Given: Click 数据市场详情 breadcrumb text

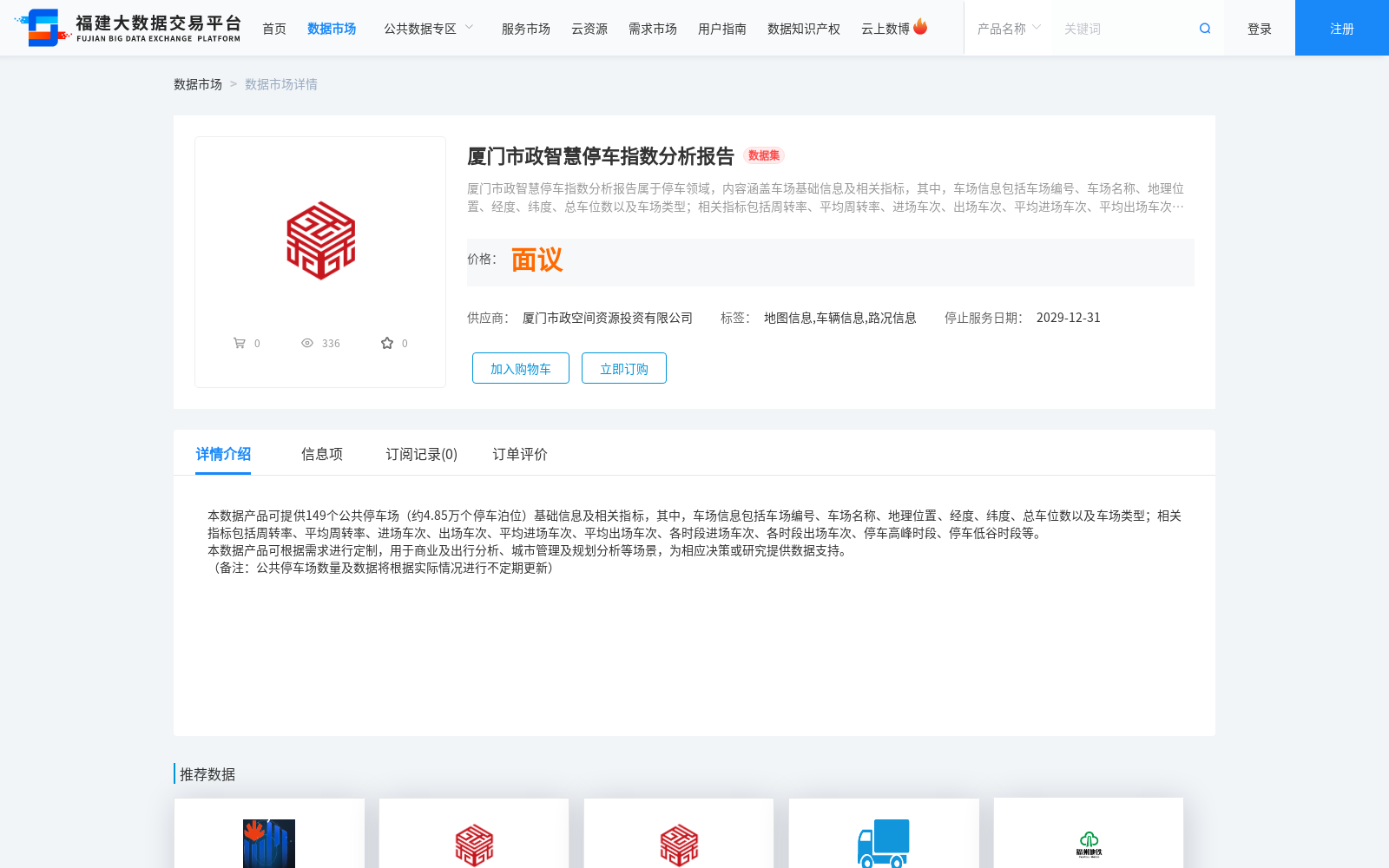Looking at the screenshot, I should 281,84.
